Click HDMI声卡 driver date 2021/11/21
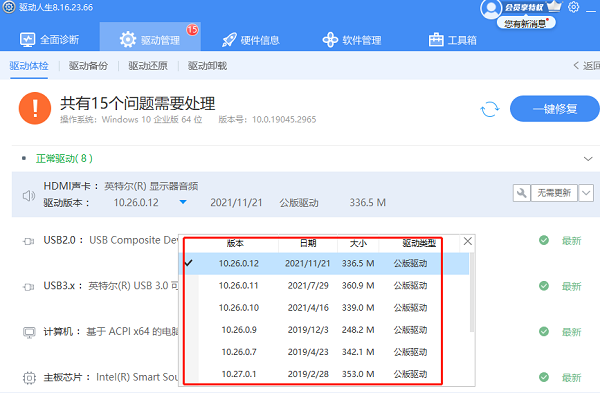 click(236, 202)
